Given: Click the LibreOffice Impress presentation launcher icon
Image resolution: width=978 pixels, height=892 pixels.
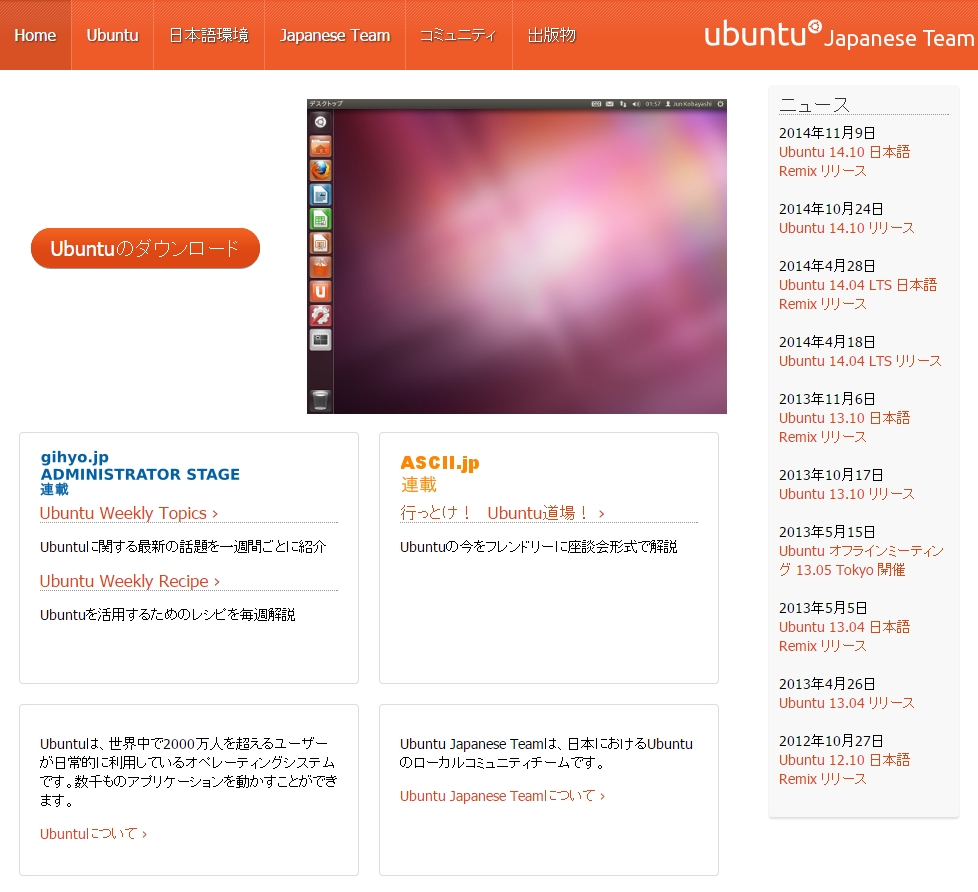Looking at the screenshot, I should 321,243.
